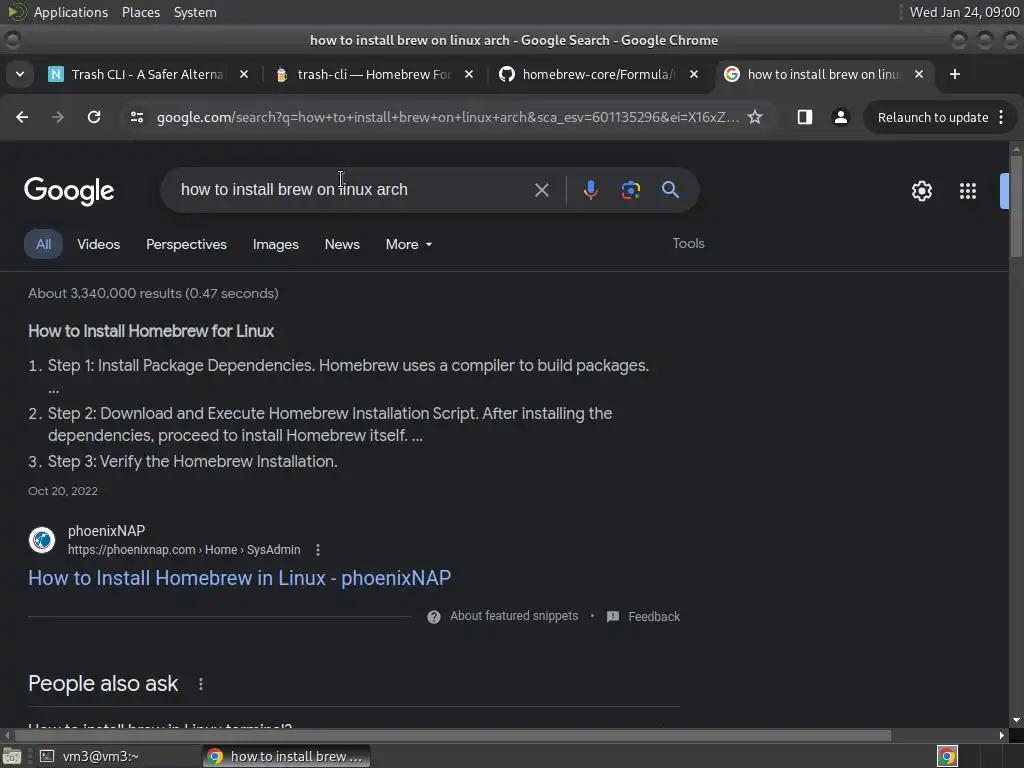The height and width of the screenshot is (768, 1024).
Task: Click Chrome icon in system tray
Action: [947, 756]
